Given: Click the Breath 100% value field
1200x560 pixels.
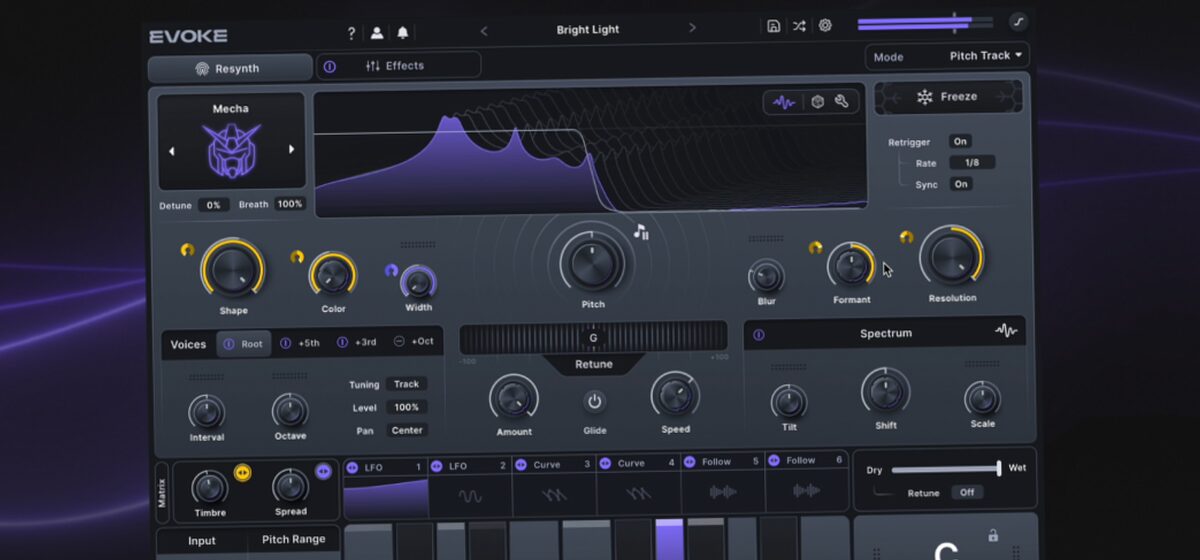Looking at the screenshot, I should [290, 204].
